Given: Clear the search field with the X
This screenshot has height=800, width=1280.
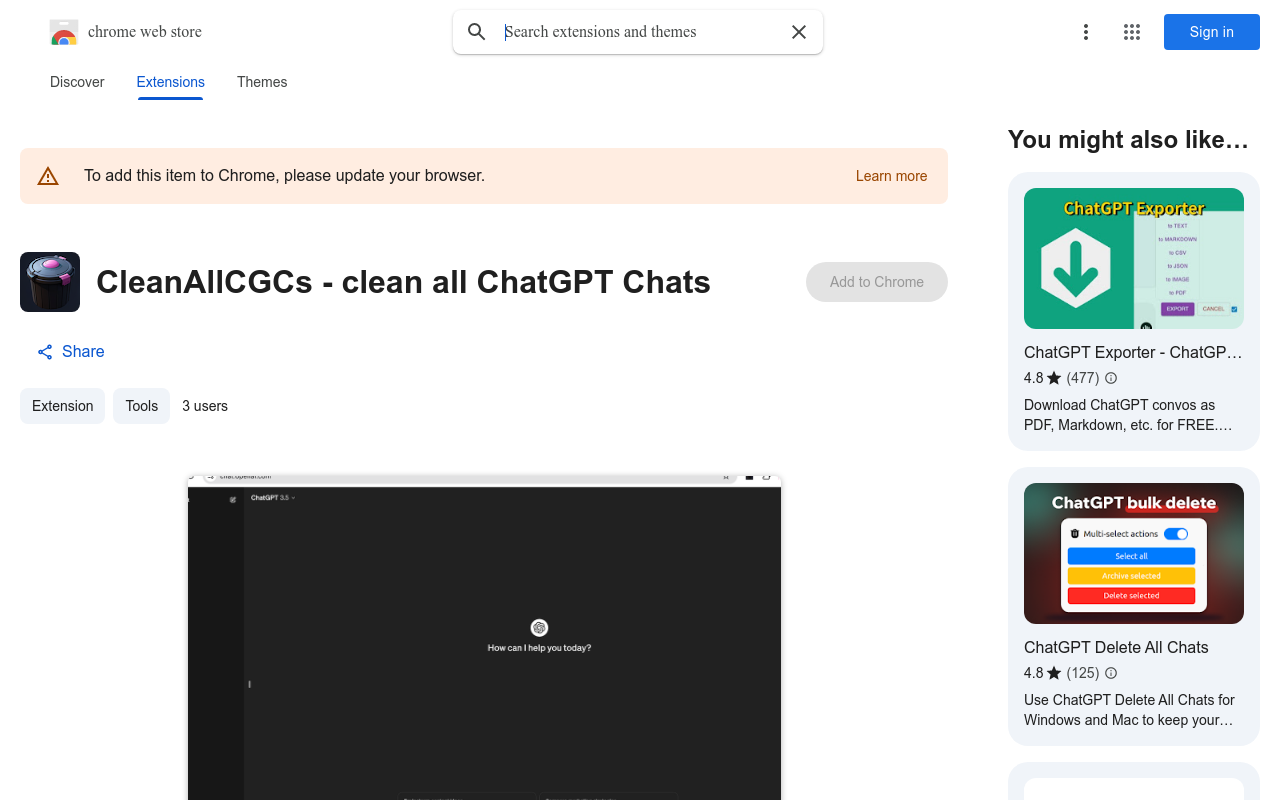Looking at the screenshot, I should (798, 32).
